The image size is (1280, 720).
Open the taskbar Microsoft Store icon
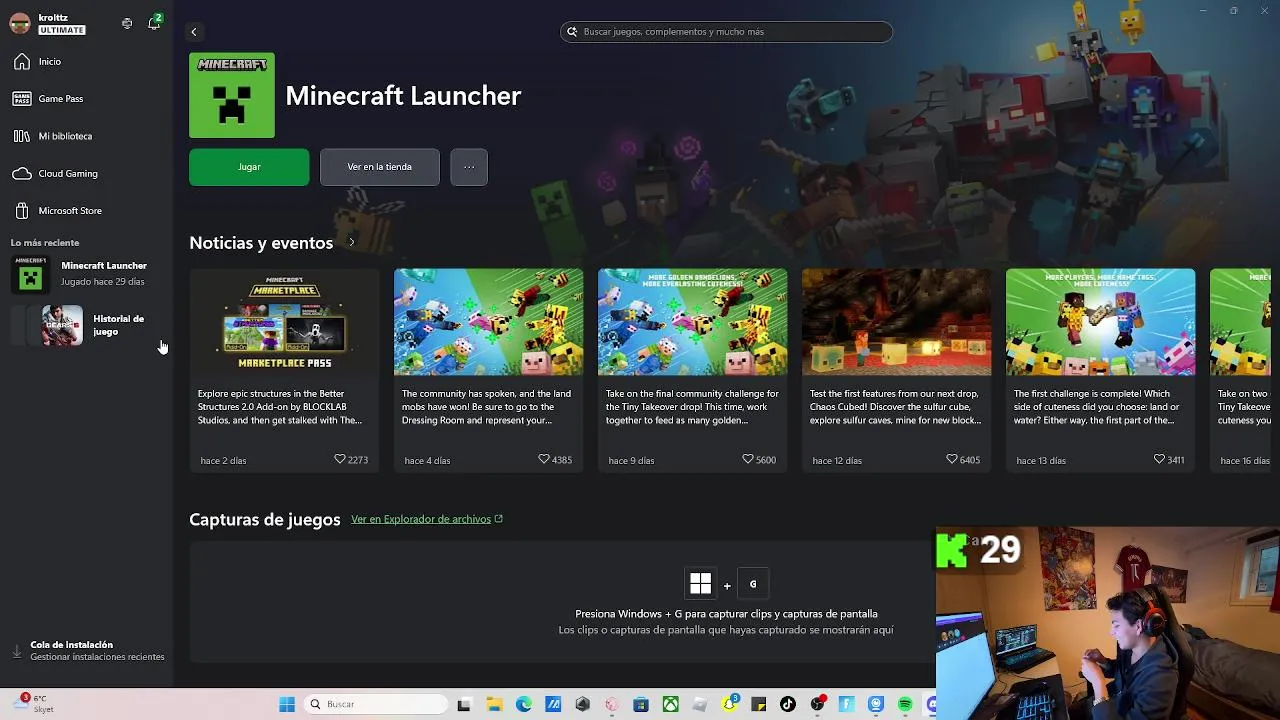[641, 704]
